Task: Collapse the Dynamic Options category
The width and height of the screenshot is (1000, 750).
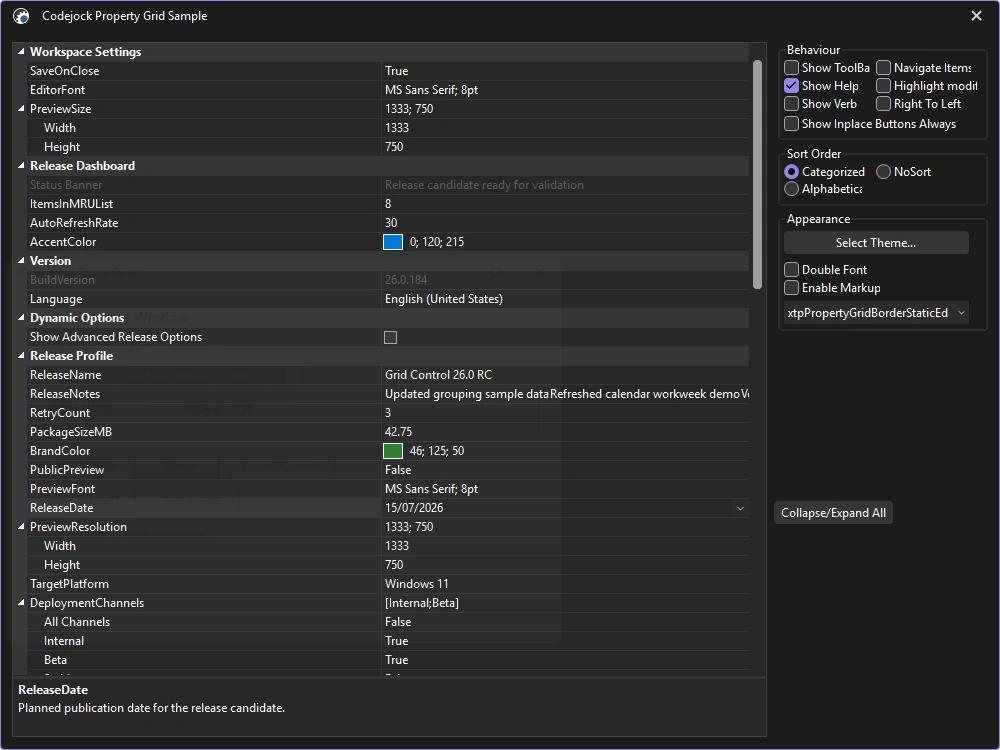Action: click(21, 318)
